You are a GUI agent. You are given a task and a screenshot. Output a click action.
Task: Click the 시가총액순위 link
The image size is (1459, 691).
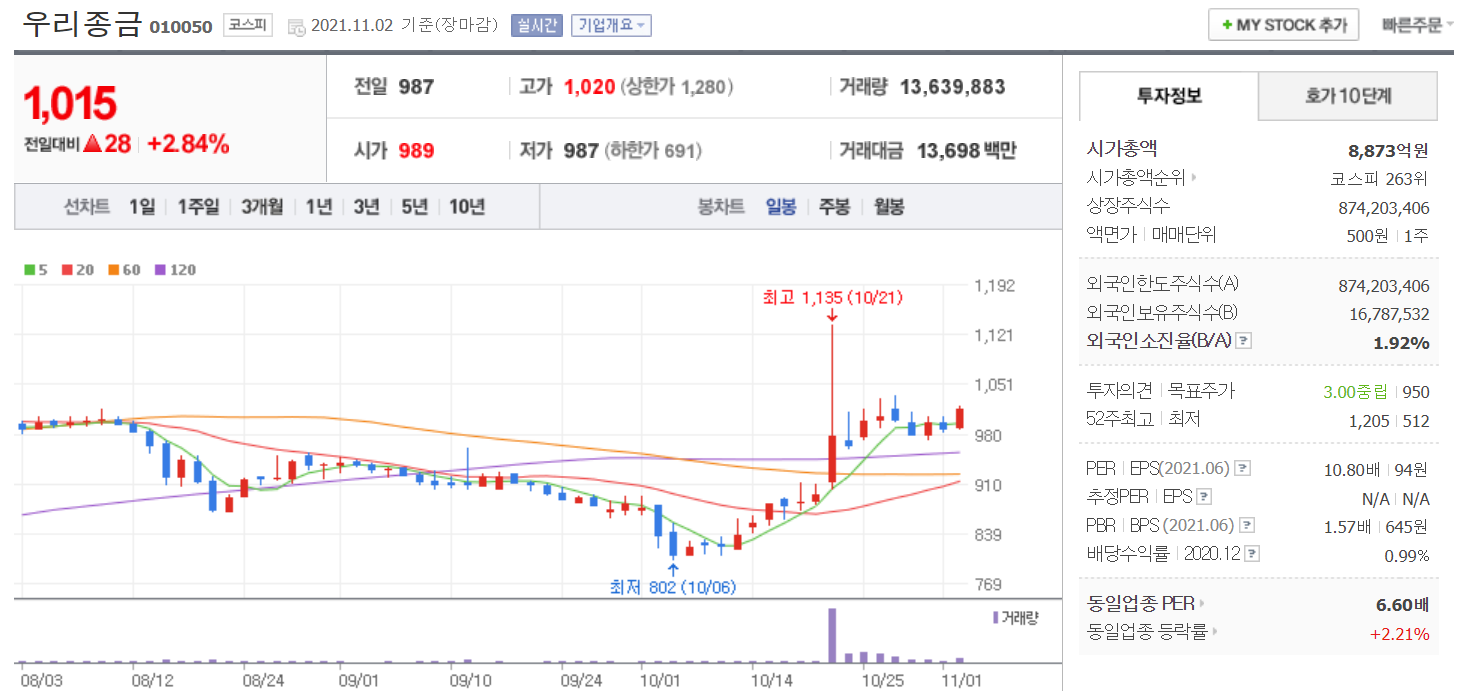click(x=1136, y=179)
